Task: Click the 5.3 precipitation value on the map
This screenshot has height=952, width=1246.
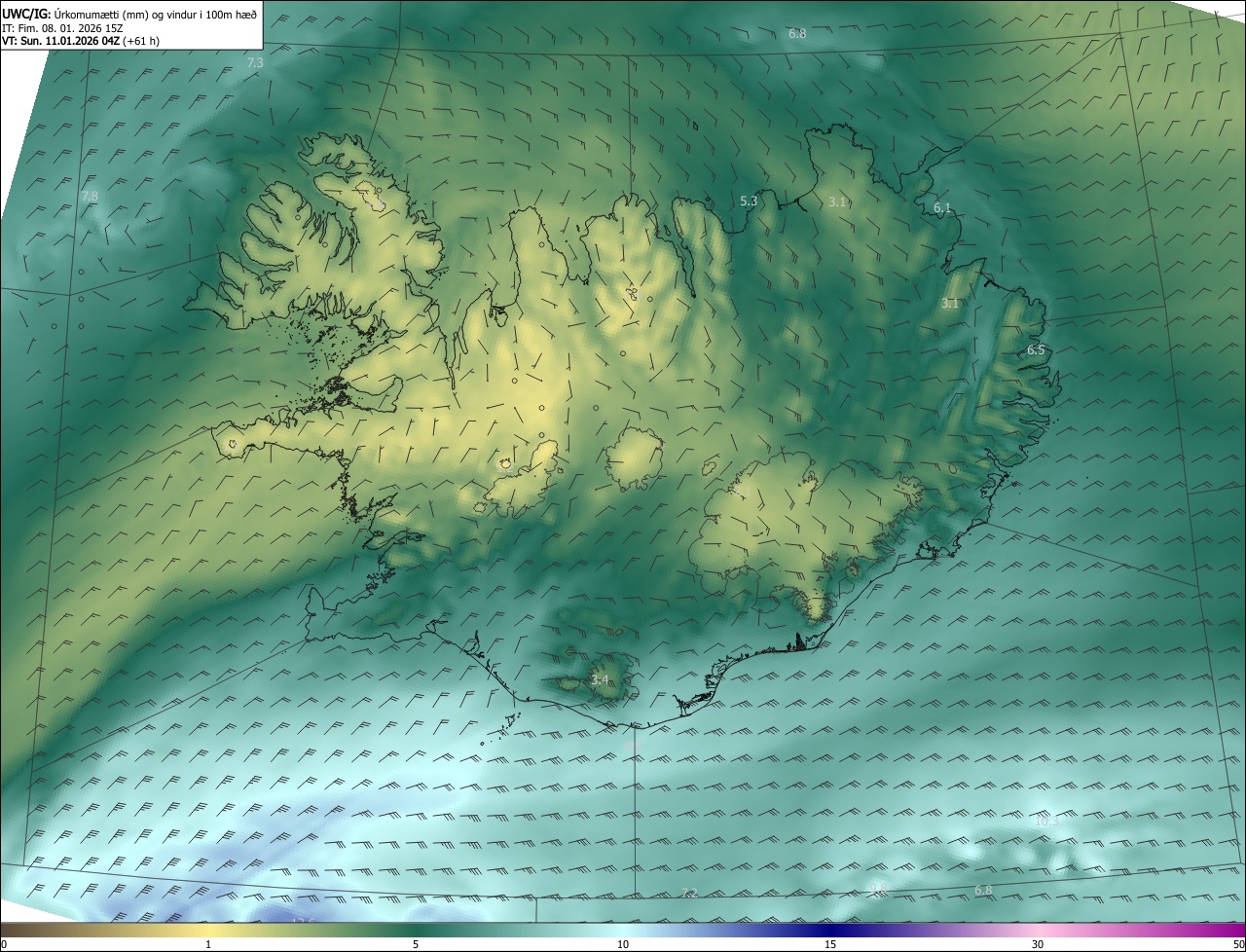Action: [749, 201]
